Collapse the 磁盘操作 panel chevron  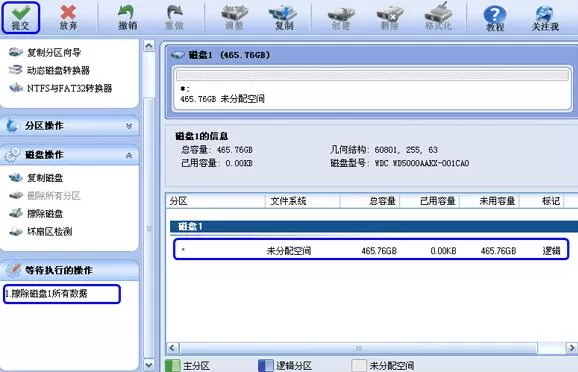pos(129,156)
